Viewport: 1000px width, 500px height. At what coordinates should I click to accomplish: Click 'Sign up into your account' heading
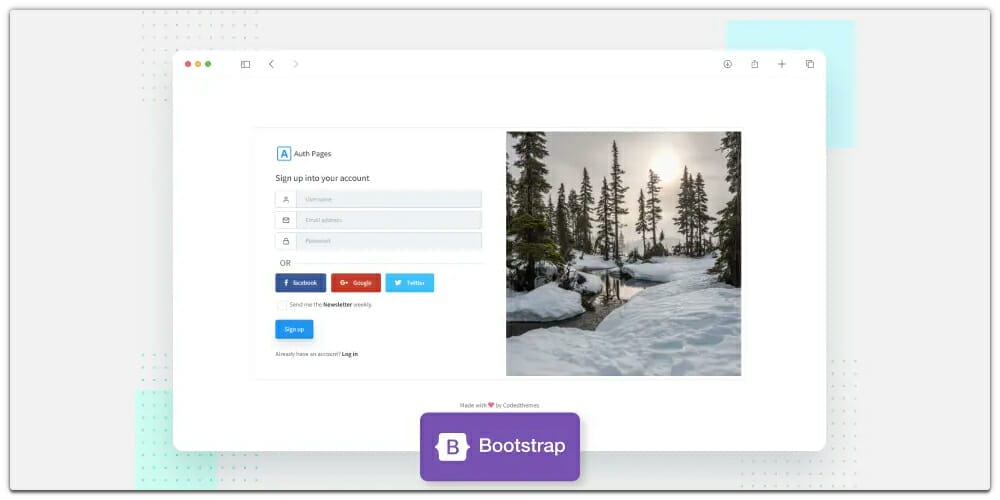[322, 178]
